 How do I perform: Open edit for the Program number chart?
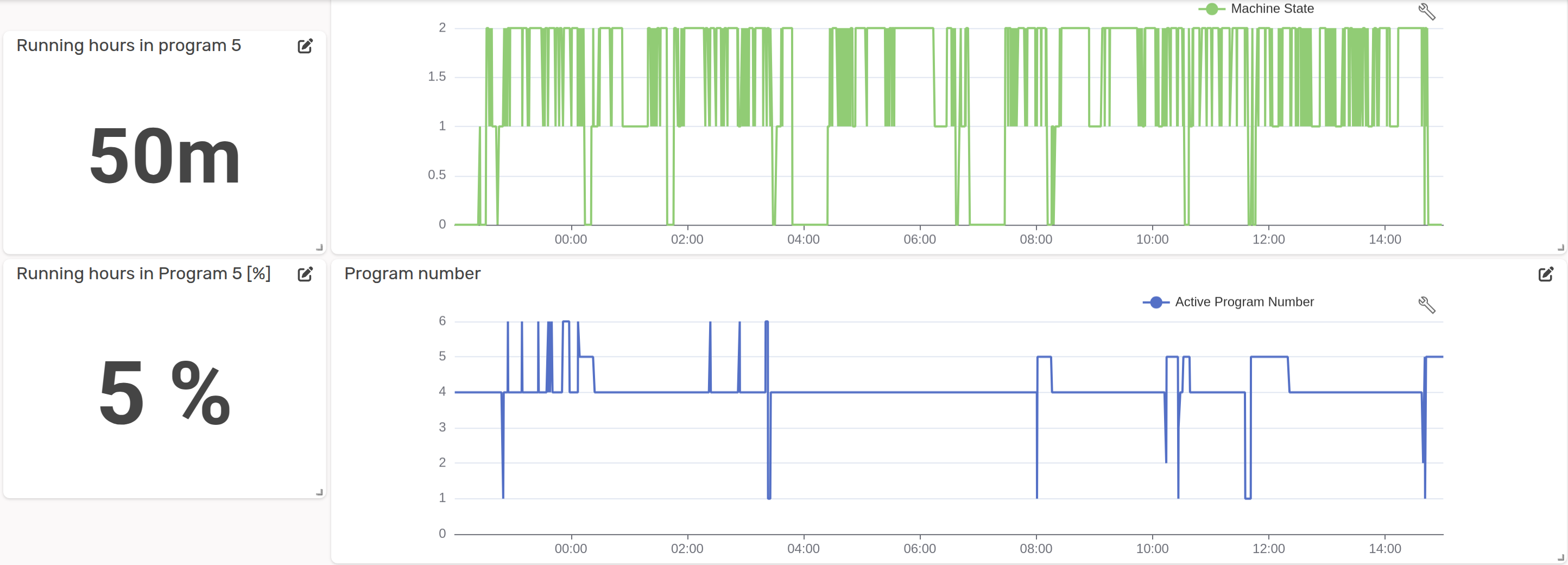[1546, 274]
